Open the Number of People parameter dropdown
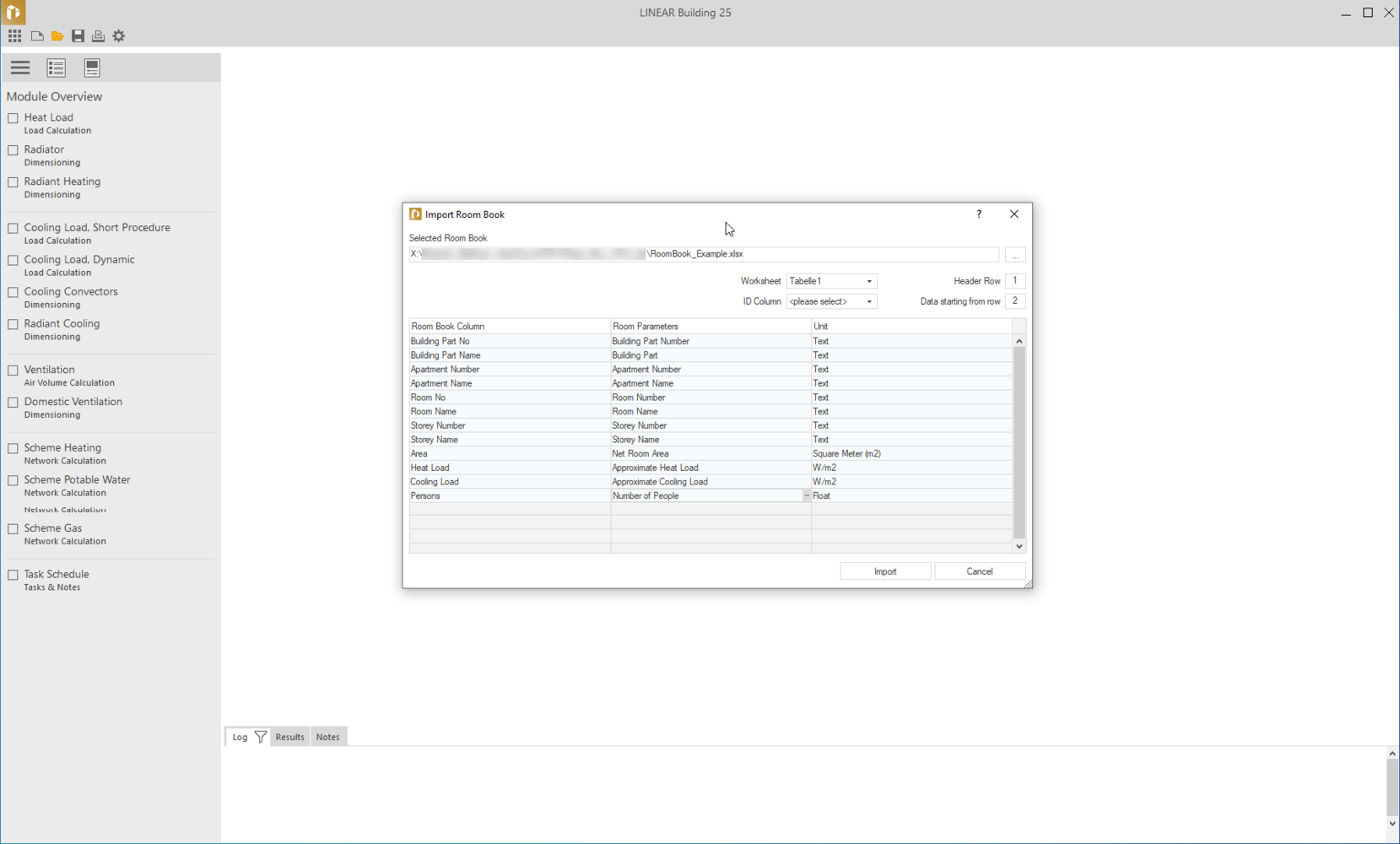The width and height of the screenshot is (1400, 844). click(x=806, y=496)
